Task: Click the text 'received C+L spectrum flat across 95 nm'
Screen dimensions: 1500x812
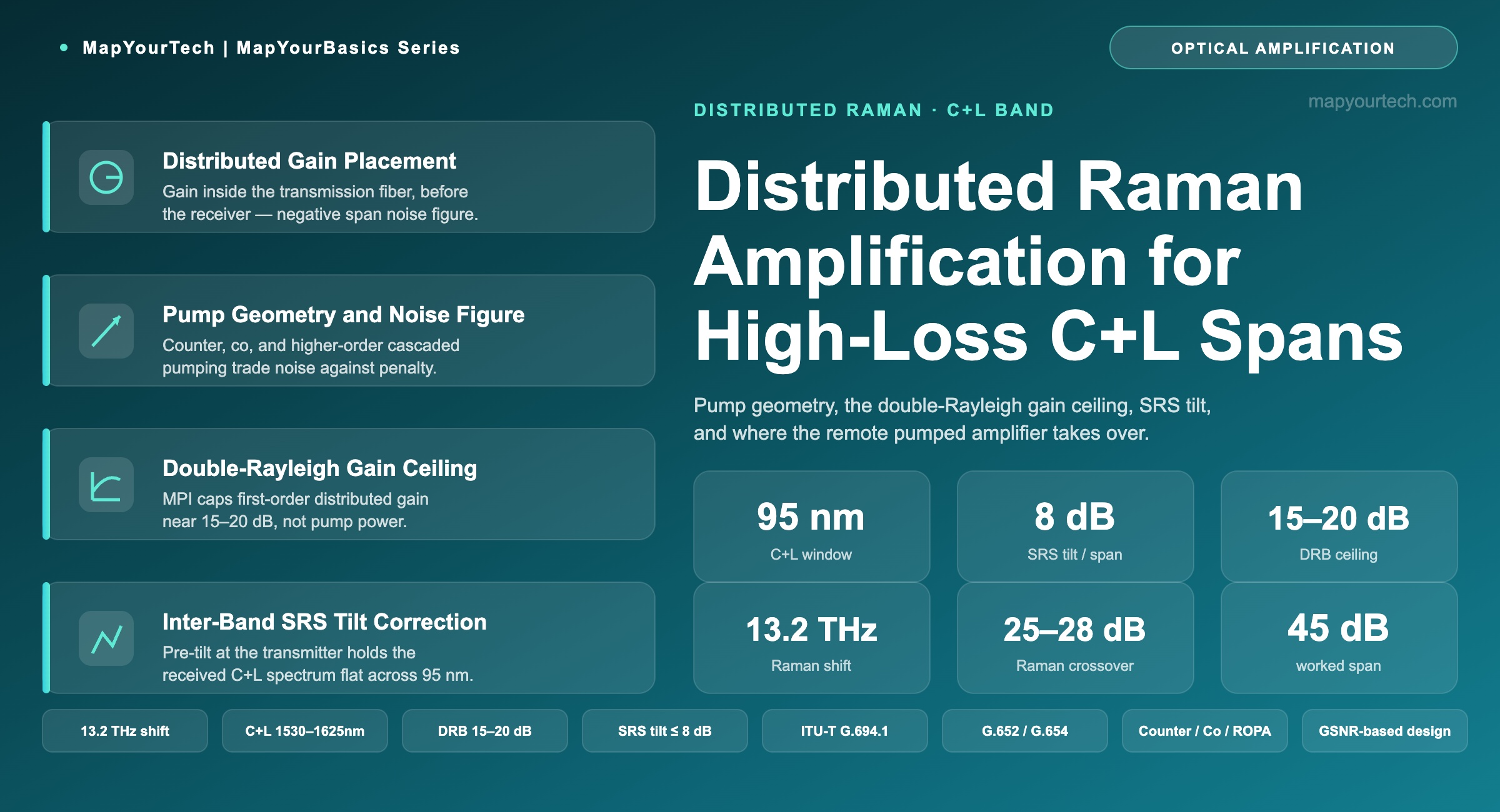Action: click(317, 675)
